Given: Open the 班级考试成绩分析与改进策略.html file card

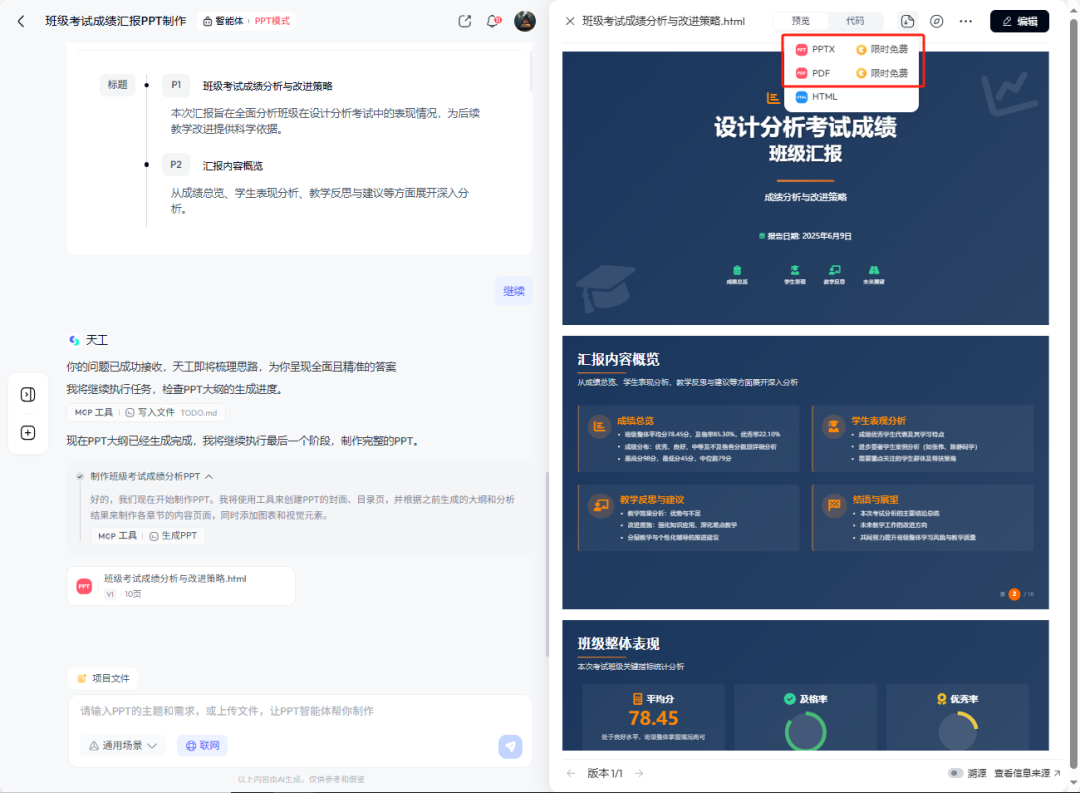Looking at the screenshot, I should 180,585.
